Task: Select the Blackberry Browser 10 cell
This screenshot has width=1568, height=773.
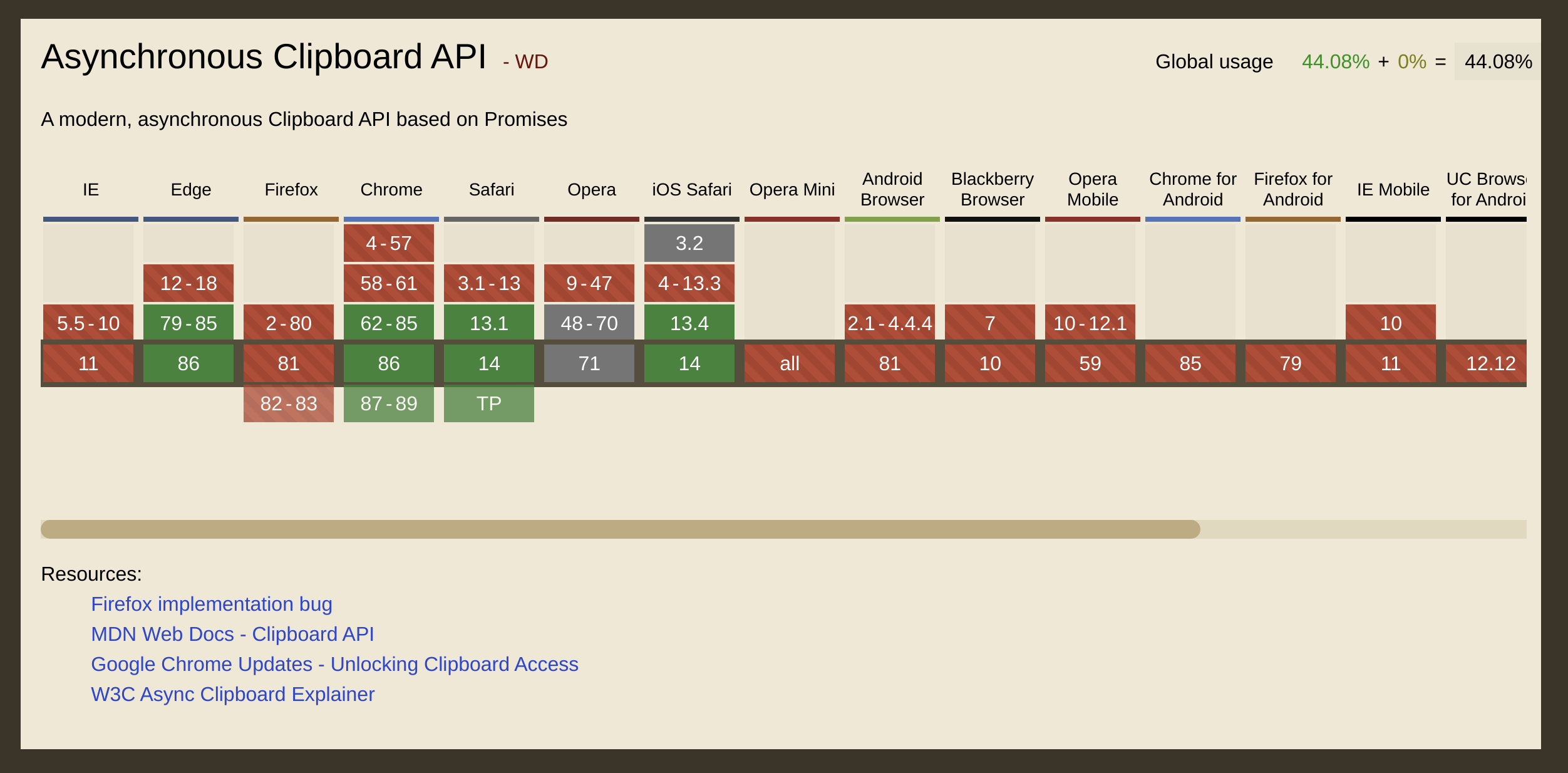Action: pos(989,363)
